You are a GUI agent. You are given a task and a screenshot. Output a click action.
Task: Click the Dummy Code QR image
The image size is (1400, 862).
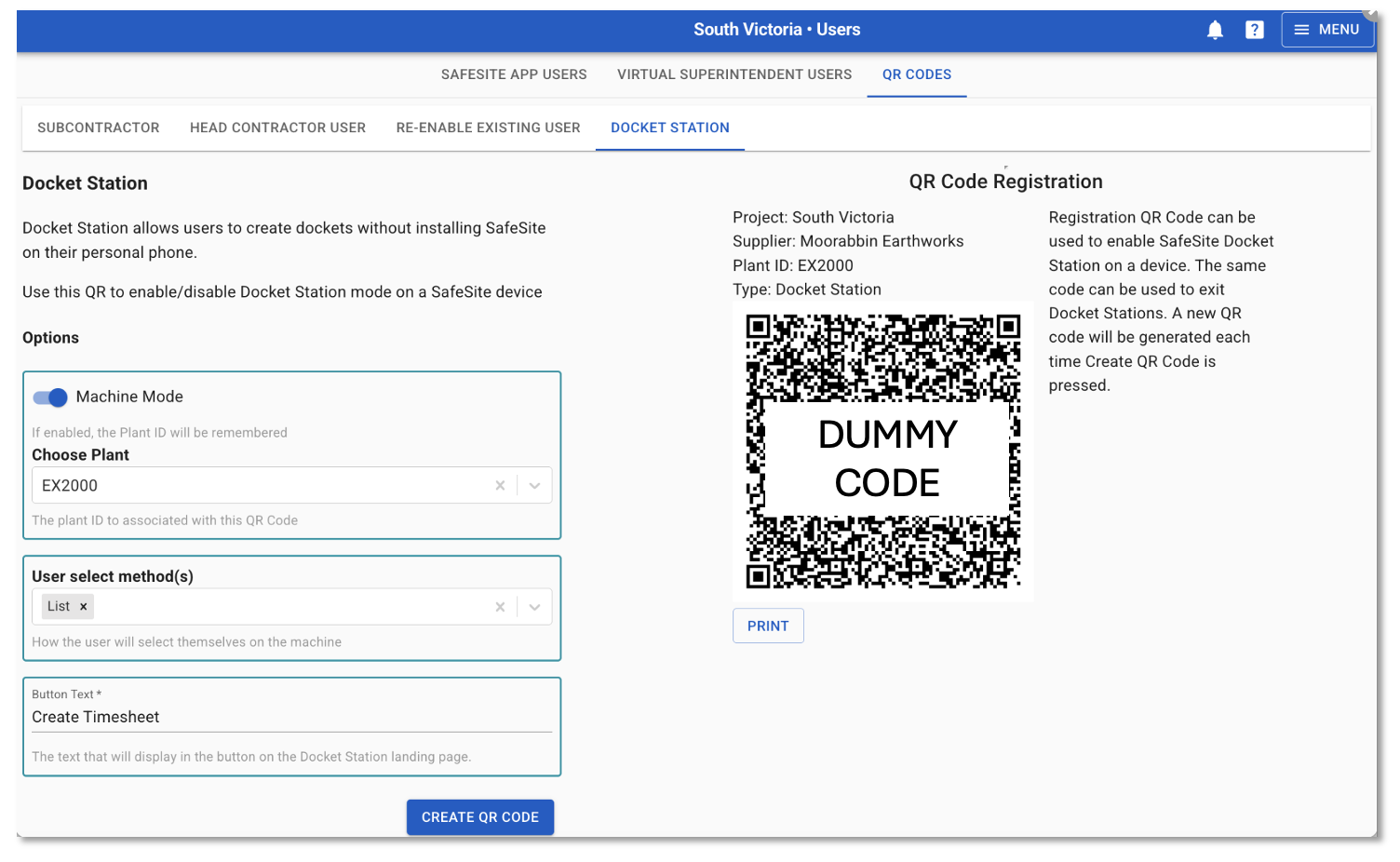coord(883,451)
